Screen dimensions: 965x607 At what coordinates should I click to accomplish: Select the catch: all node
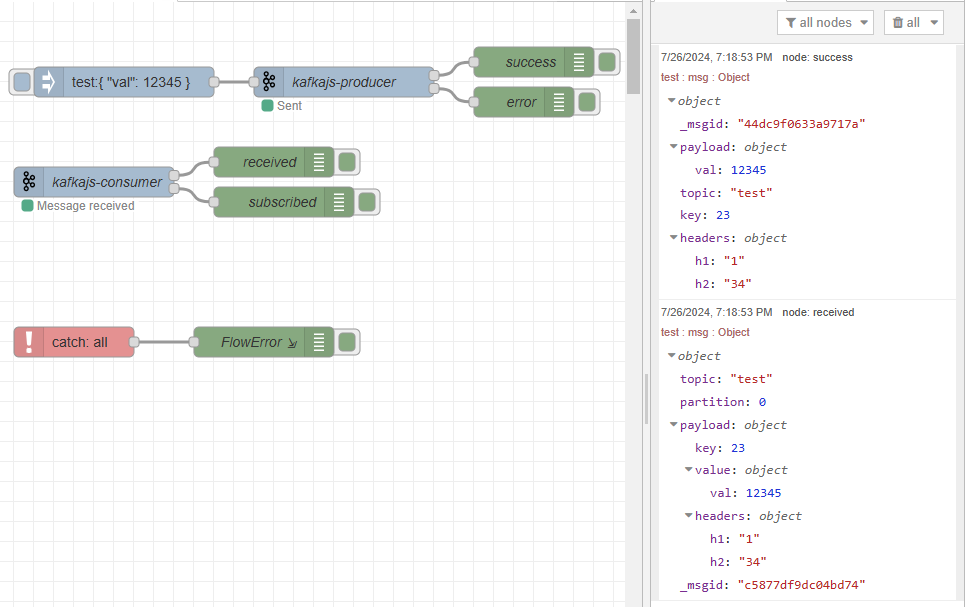(74, 342)
